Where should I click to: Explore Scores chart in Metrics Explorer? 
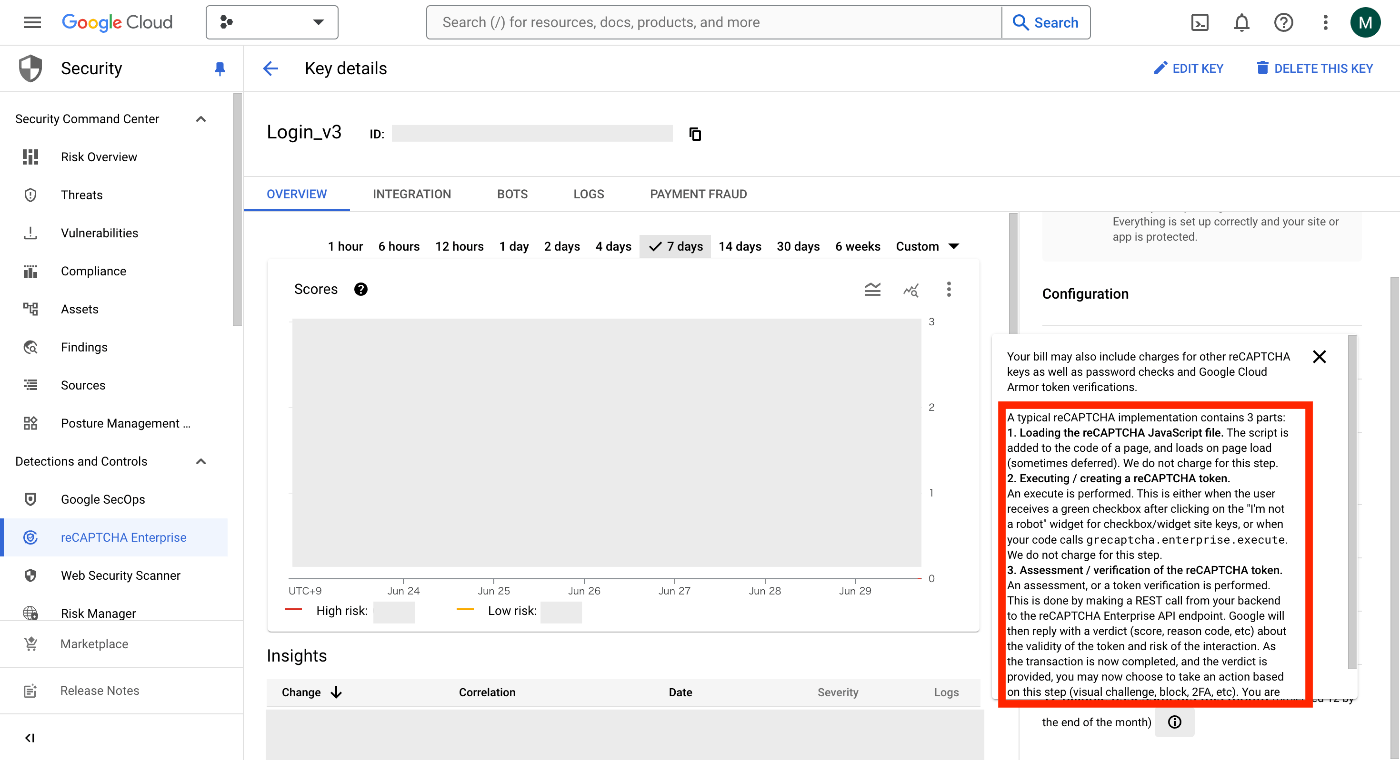coord(911,289)
